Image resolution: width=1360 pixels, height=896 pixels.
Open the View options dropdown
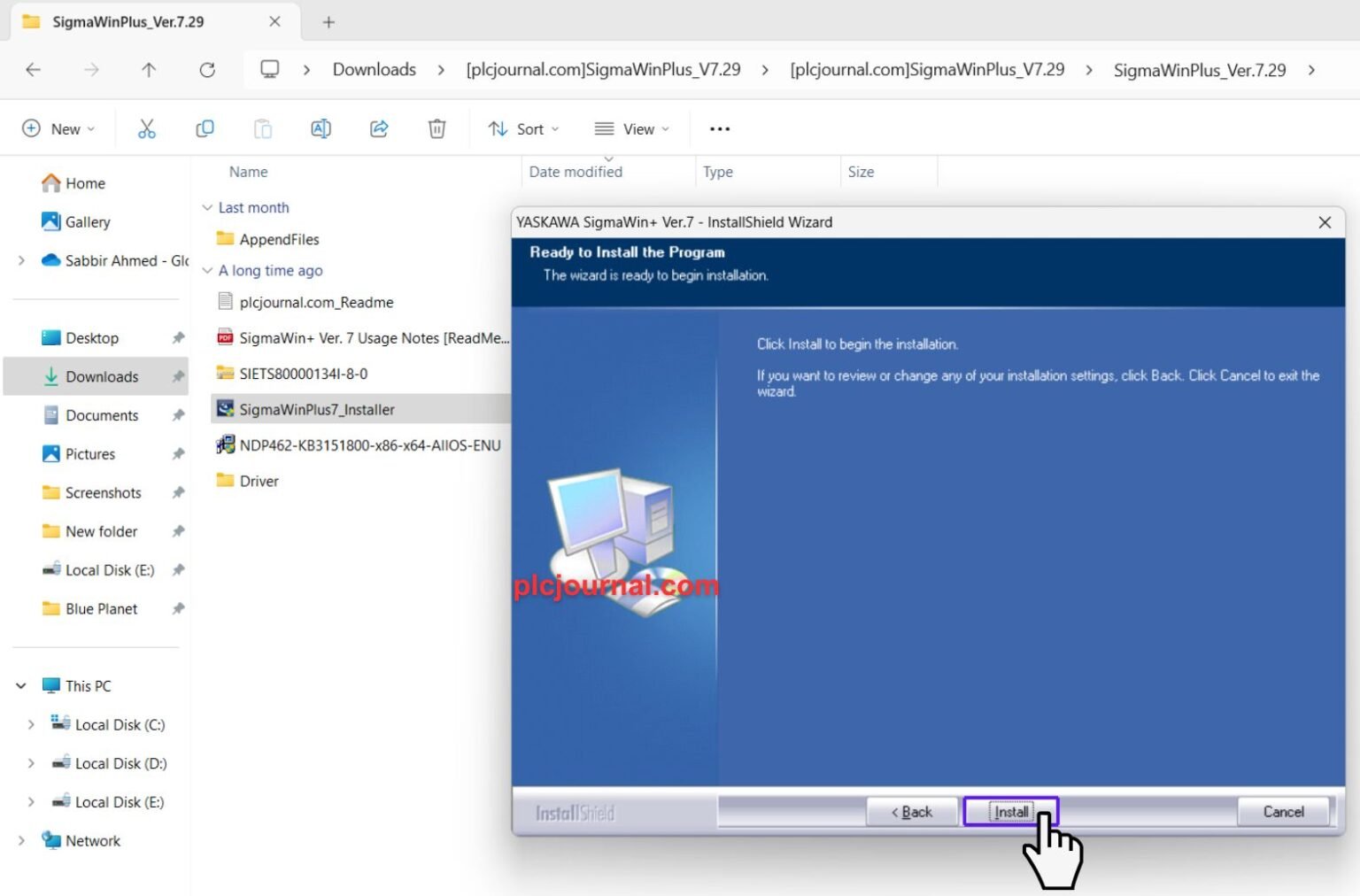(631, 128)
